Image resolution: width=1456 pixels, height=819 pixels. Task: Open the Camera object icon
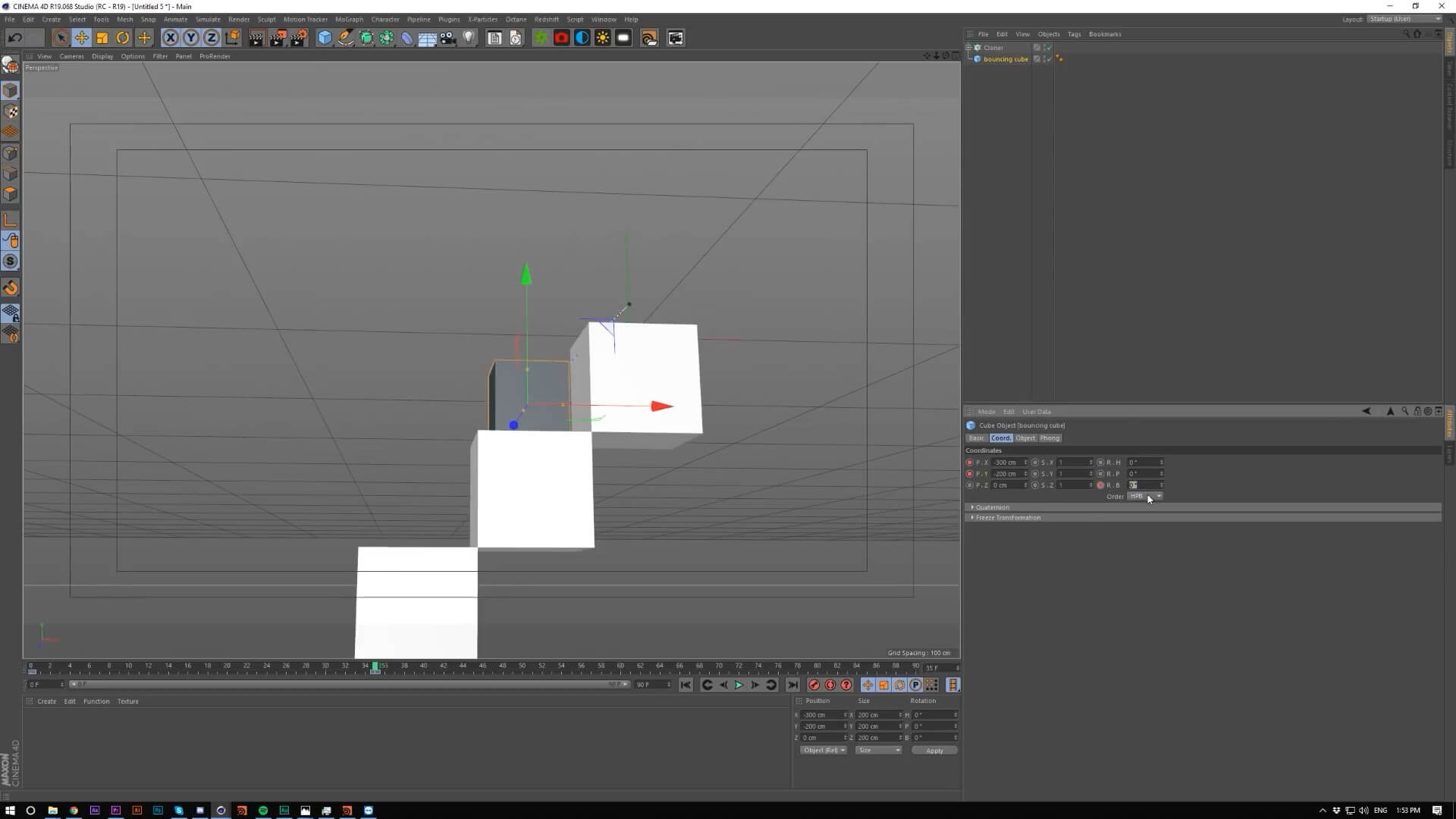pyautogui.click(x=448, y=38)
